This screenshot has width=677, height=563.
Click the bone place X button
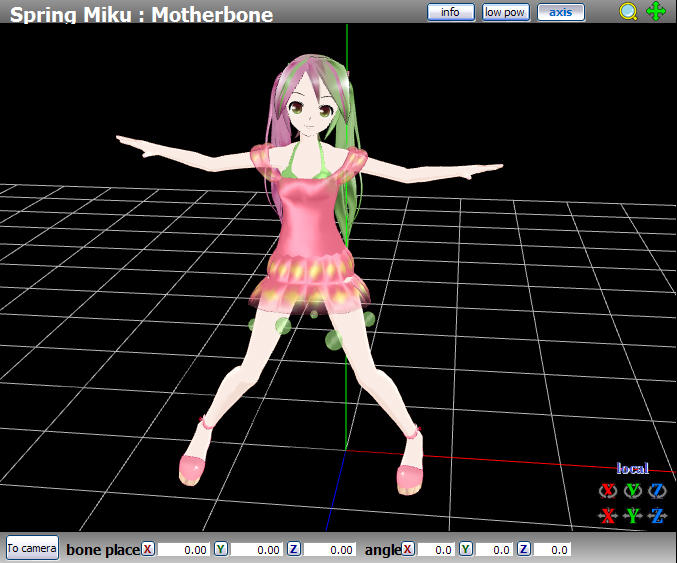(x=148, y=549)
